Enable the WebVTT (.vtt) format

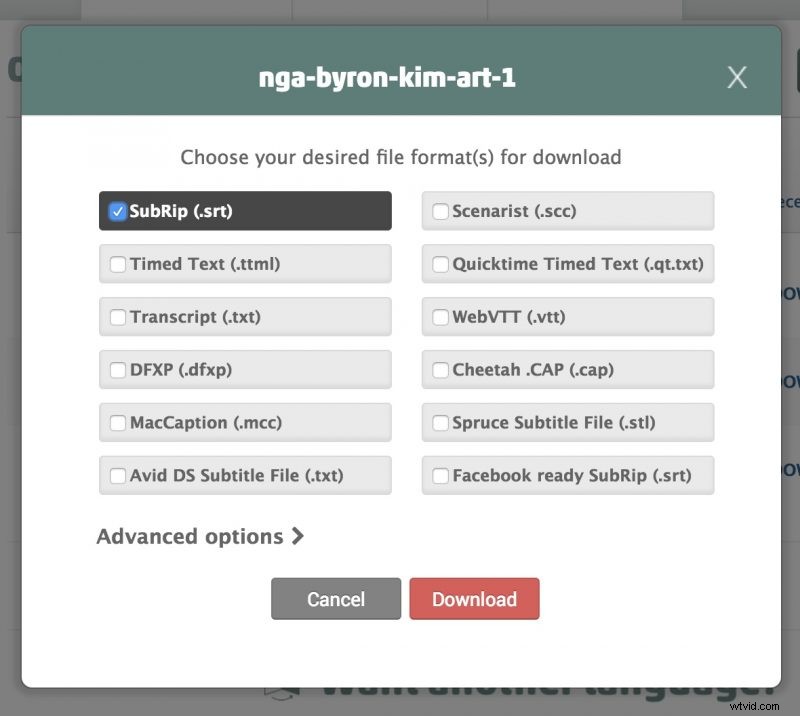[x=440, y=317]
